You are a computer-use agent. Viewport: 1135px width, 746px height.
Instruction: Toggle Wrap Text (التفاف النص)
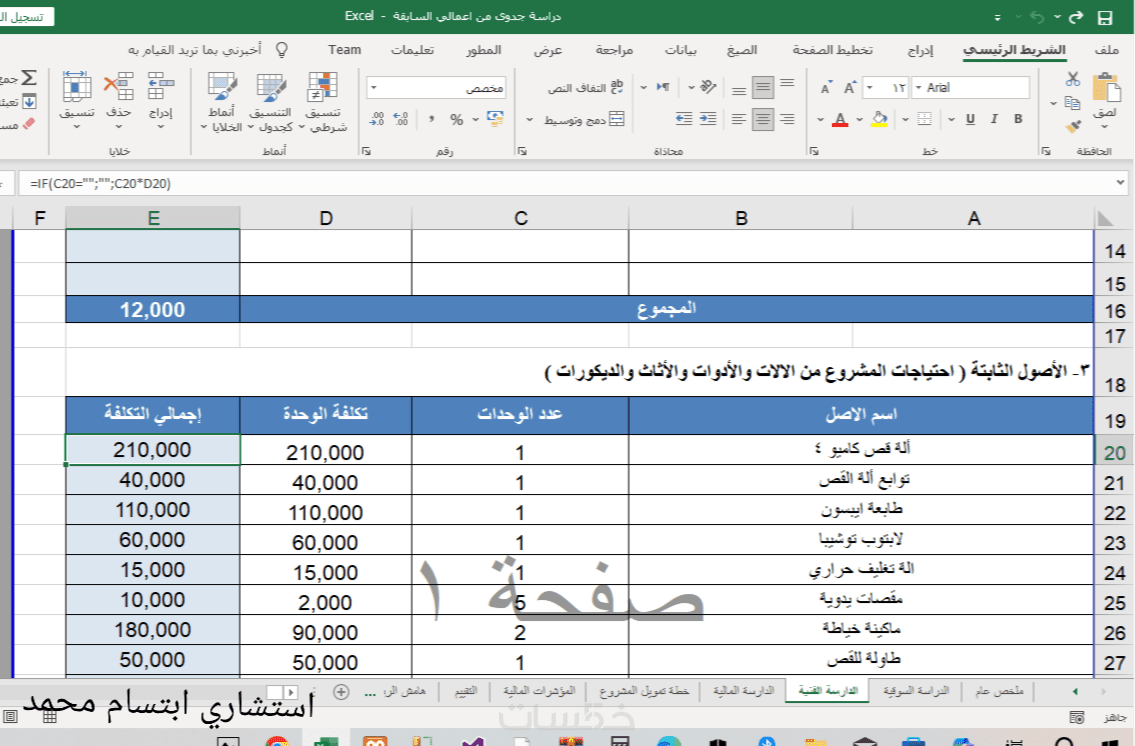[x=586, y=88]
